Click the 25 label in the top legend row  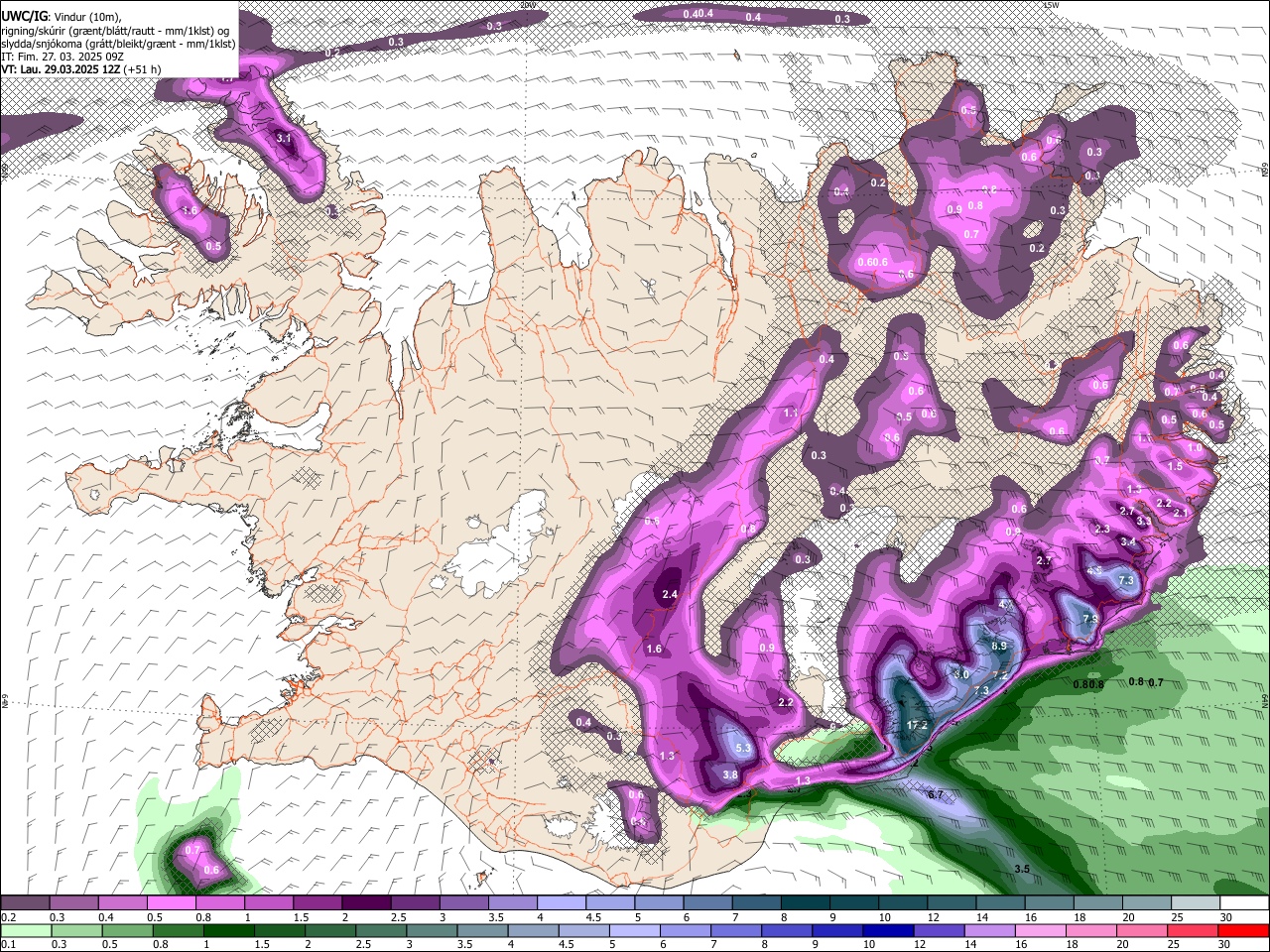(x=1177, y=917)
